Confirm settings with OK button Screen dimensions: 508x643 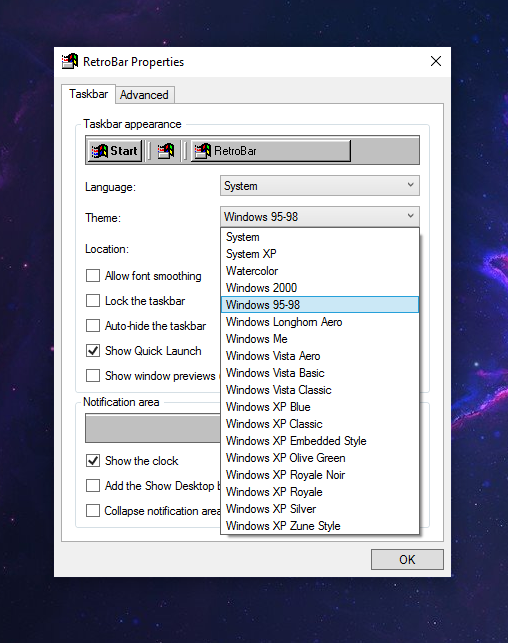[407, 559]
